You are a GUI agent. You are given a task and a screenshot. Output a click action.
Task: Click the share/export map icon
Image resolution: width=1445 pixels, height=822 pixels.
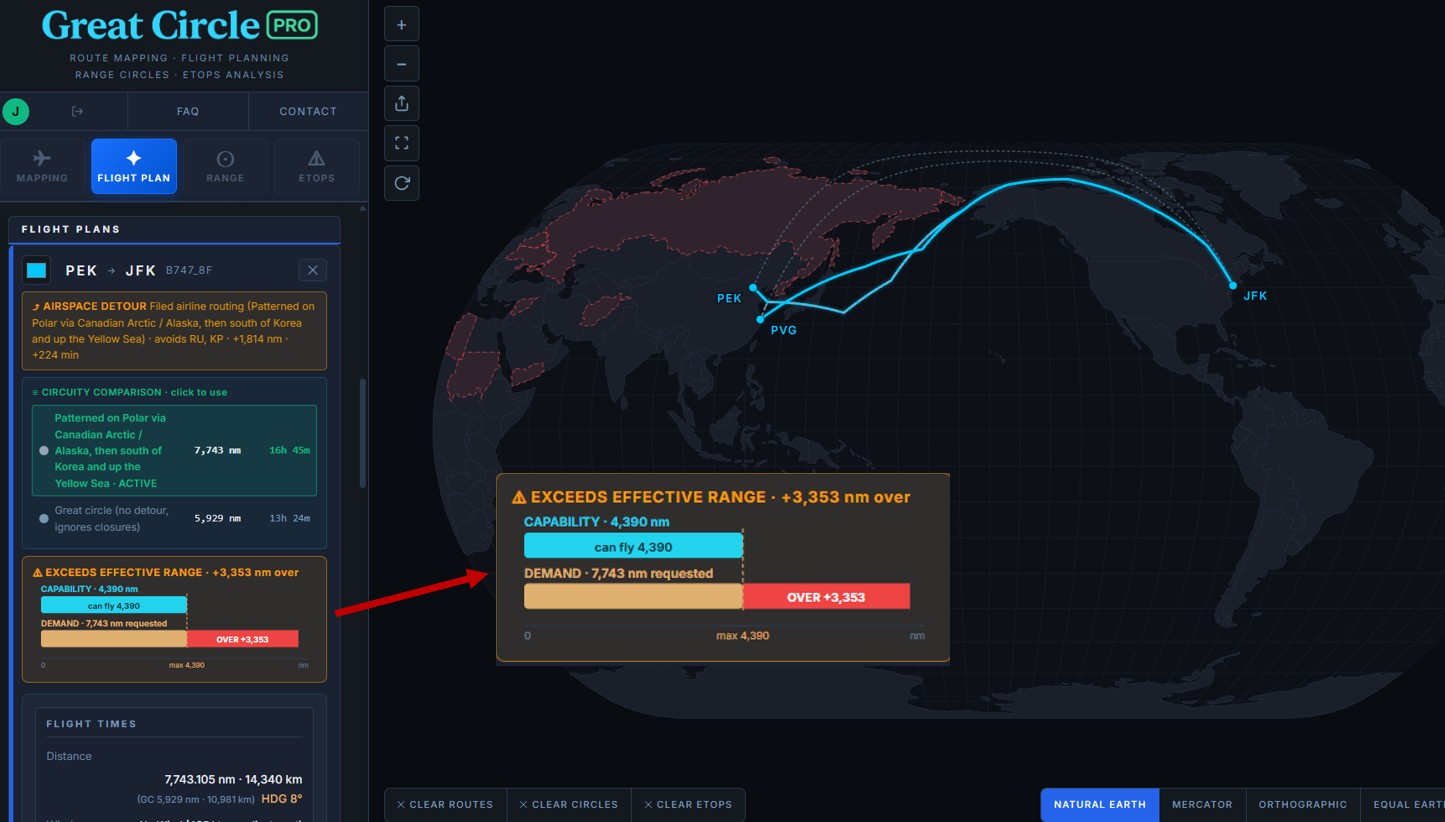[x=402, y=104]
